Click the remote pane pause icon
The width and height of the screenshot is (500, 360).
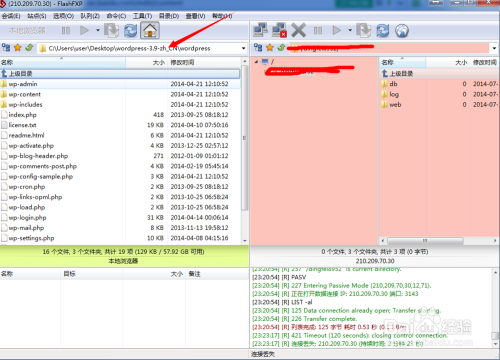318,31
